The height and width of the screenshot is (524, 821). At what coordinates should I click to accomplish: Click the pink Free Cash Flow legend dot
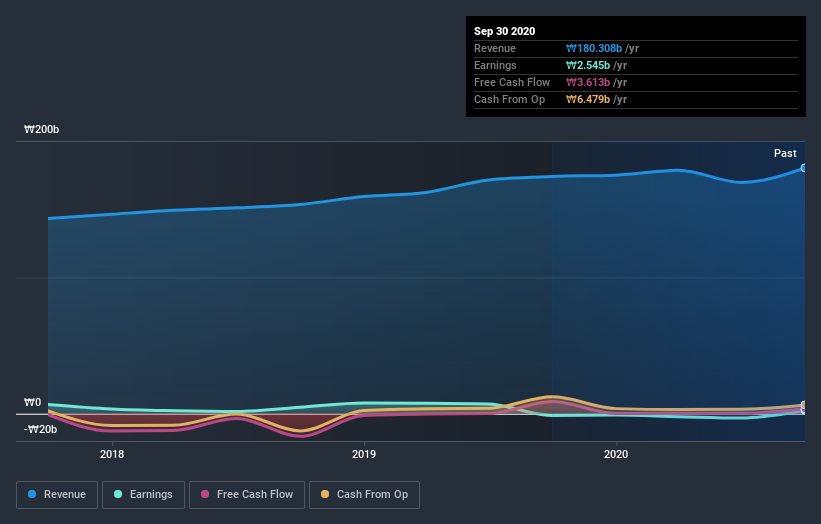point(205,494)
